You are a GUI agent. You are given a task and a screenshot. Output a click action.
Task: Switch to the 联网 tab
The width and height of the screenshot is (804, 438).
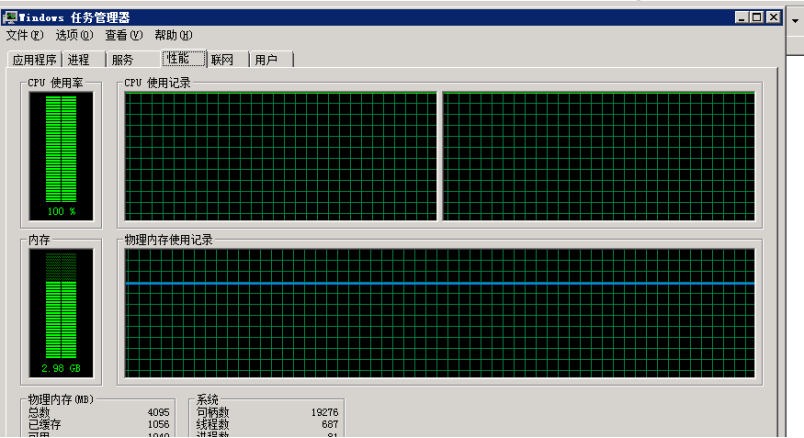coord(228,60)
